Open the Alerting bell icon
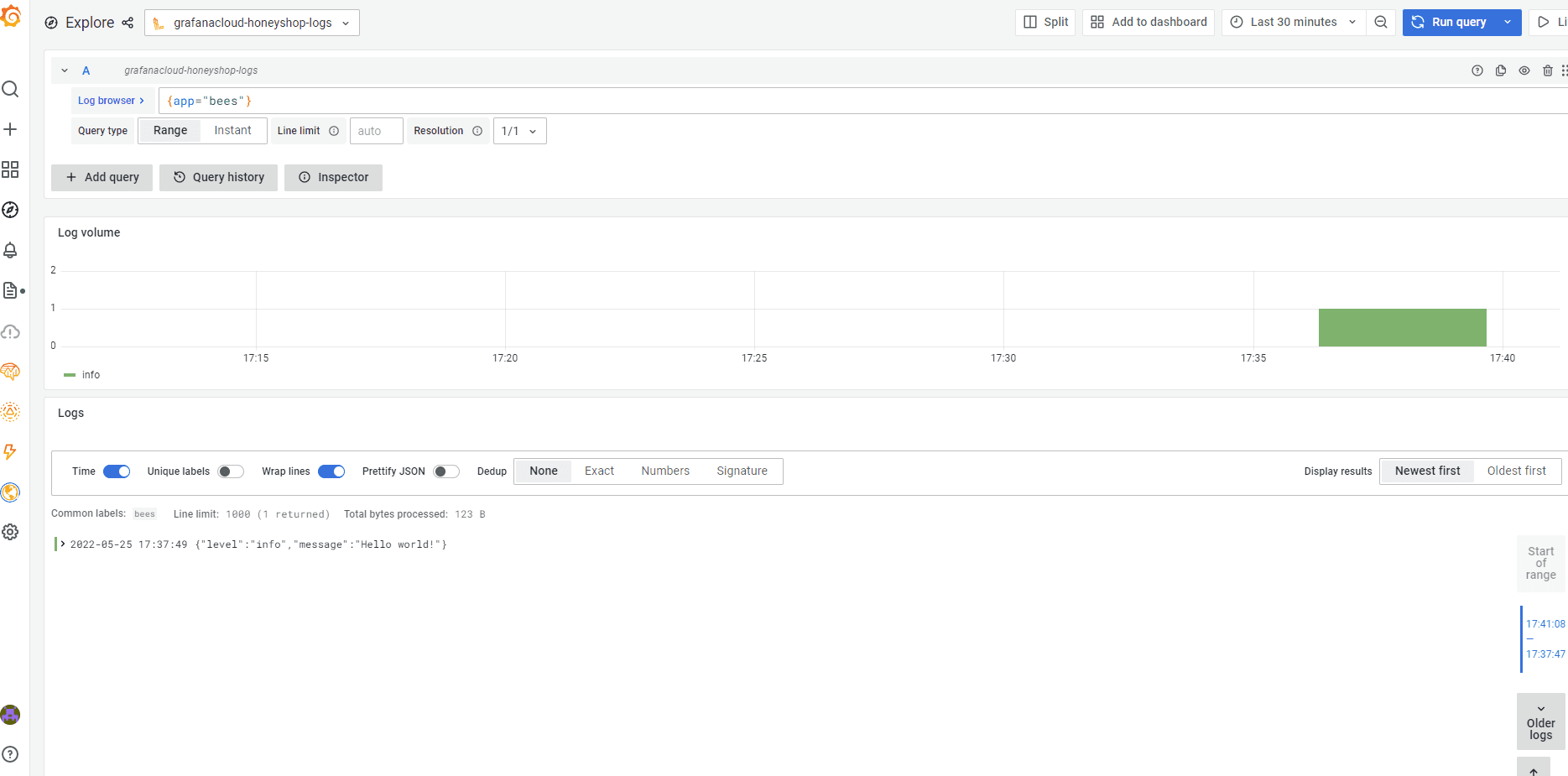1568x776 pixels. pyautogui.click(x=10, y=250)
